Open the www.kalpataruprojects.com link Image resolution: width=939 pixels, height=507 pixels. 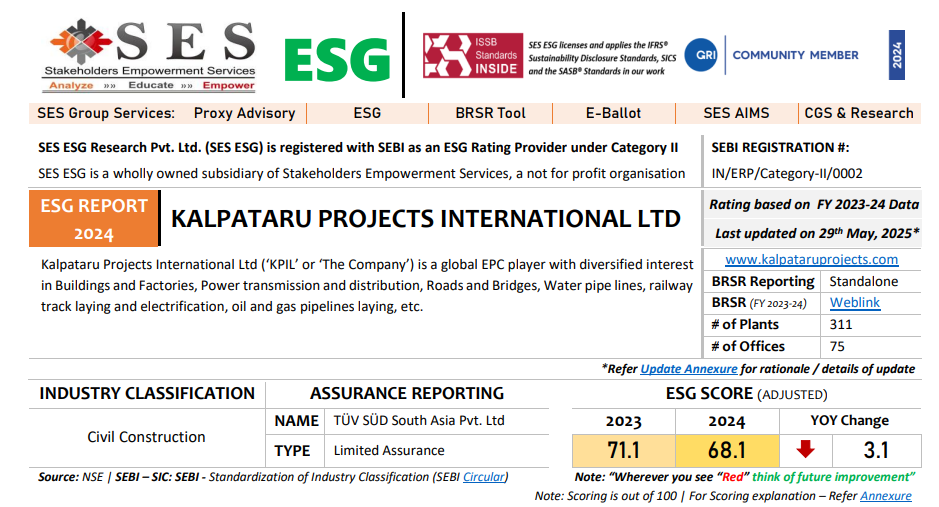pos(811,259)
